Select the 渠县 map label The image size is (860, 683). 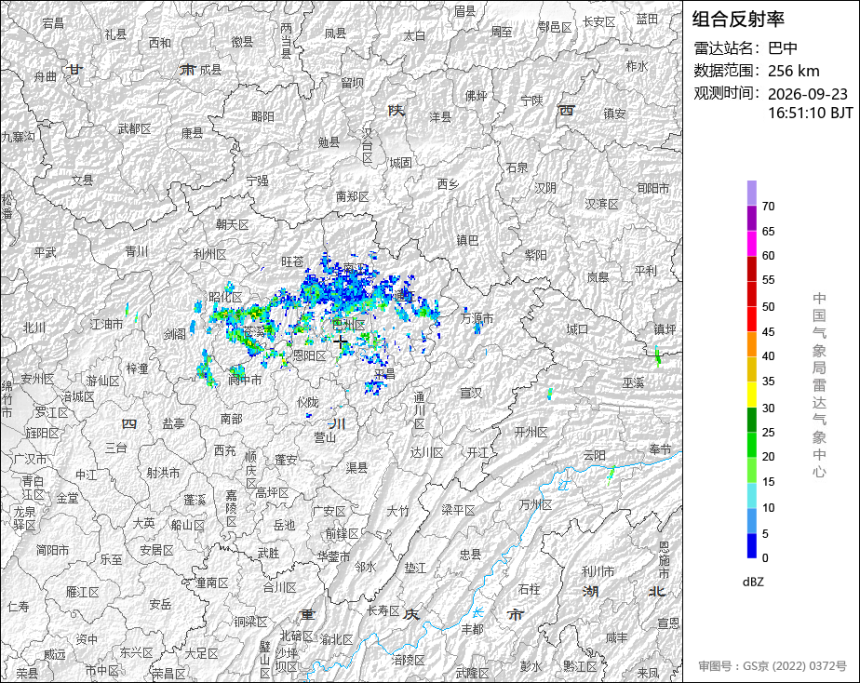357,468
